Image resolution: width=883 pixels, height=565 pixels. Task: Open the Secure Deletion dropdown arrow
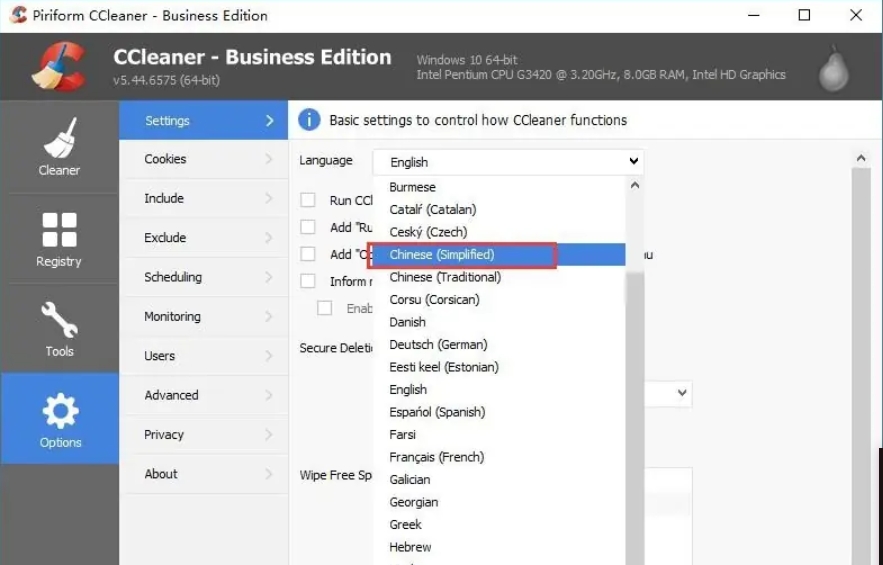coord(682,393)
